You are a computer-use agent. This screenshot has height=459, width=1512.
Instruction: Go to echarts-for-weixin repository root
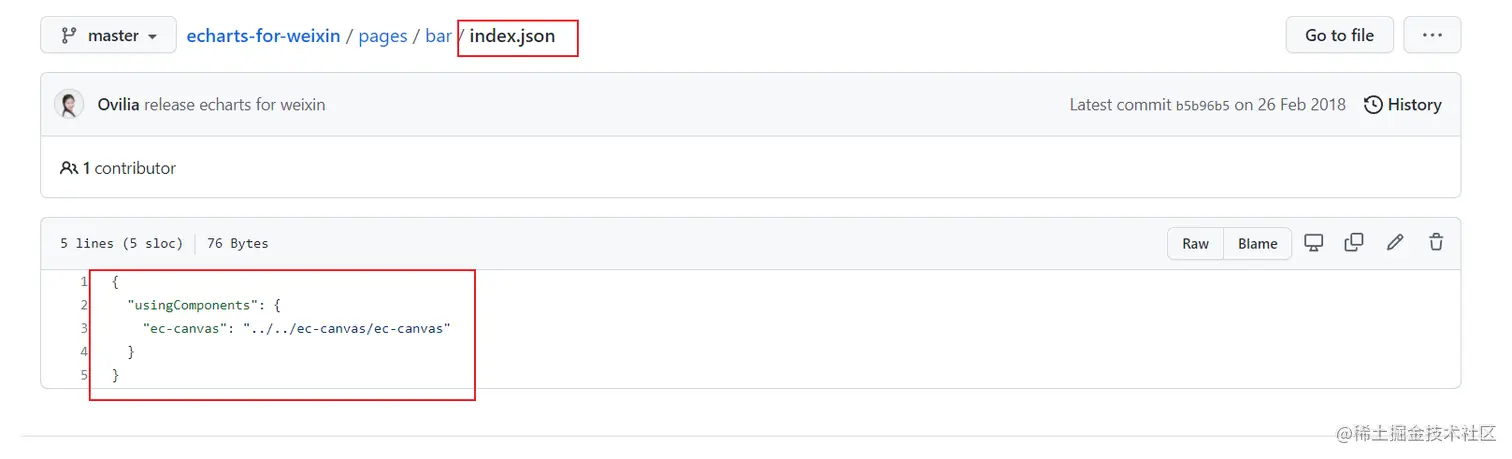click(x=265, y=36)
